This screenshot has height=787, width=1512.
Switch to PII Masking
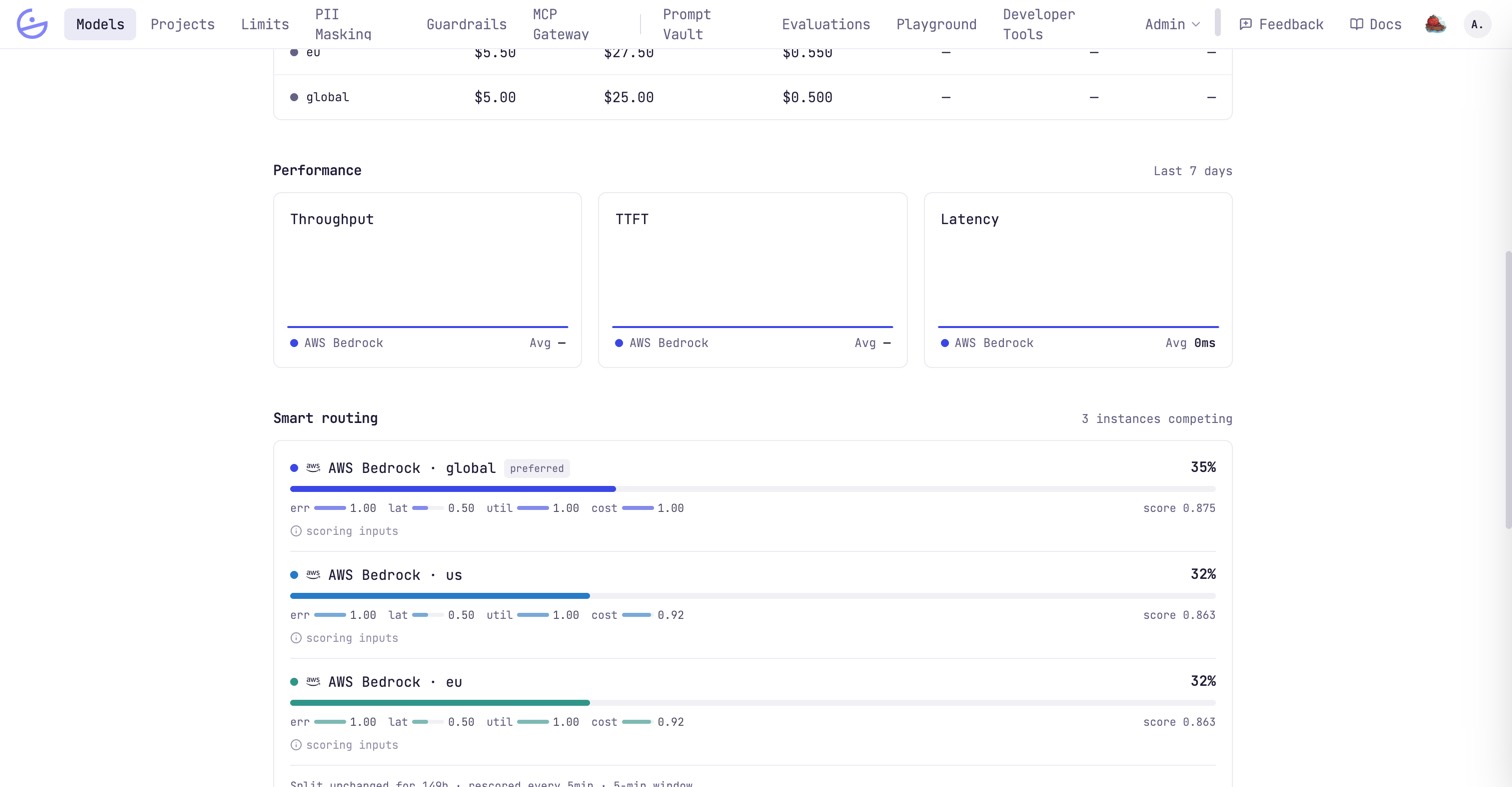point(343,24)
